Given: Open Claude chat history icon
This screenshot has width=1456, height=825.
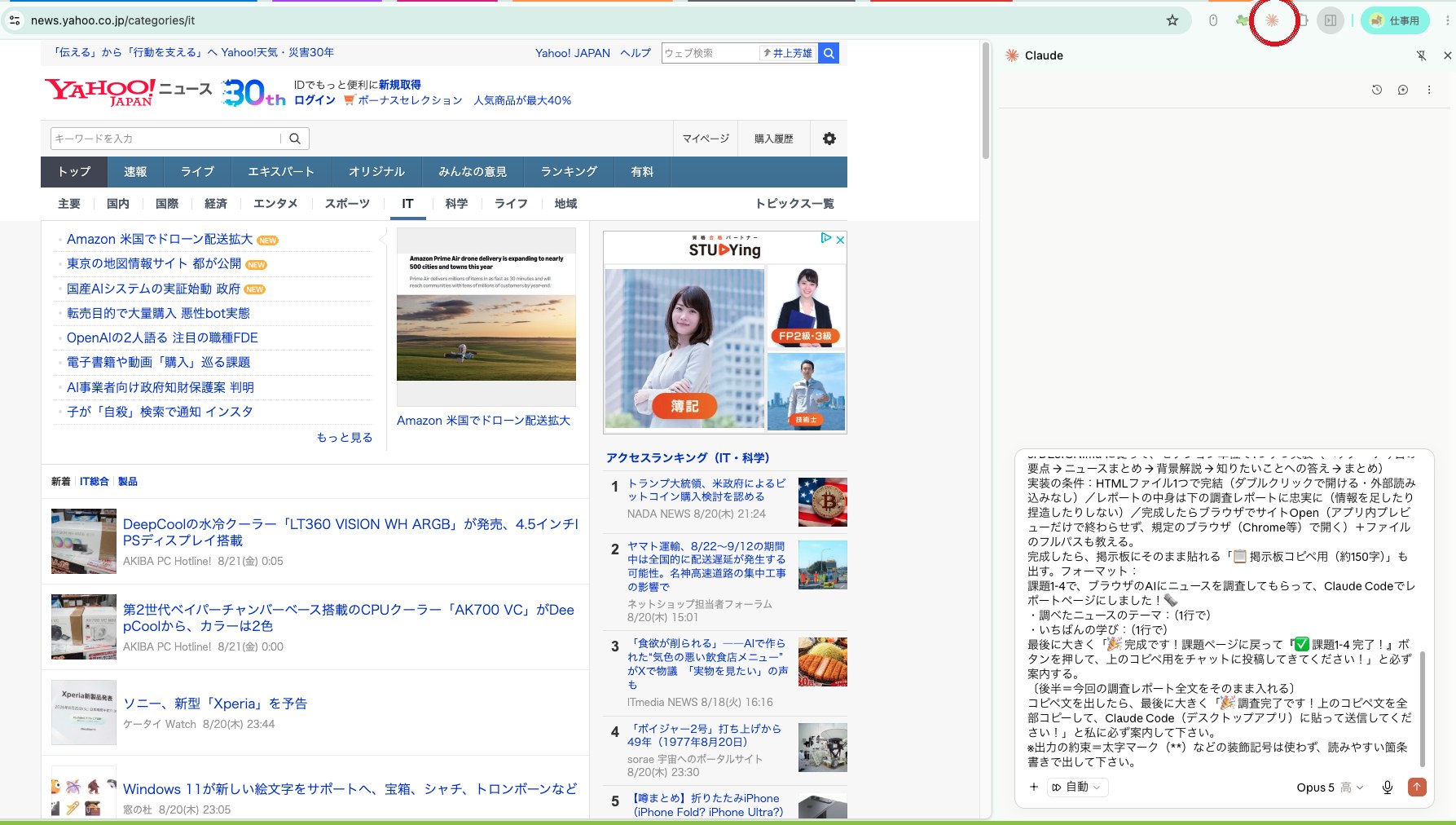Looking at the screenshot, I should click(1377, 90).
